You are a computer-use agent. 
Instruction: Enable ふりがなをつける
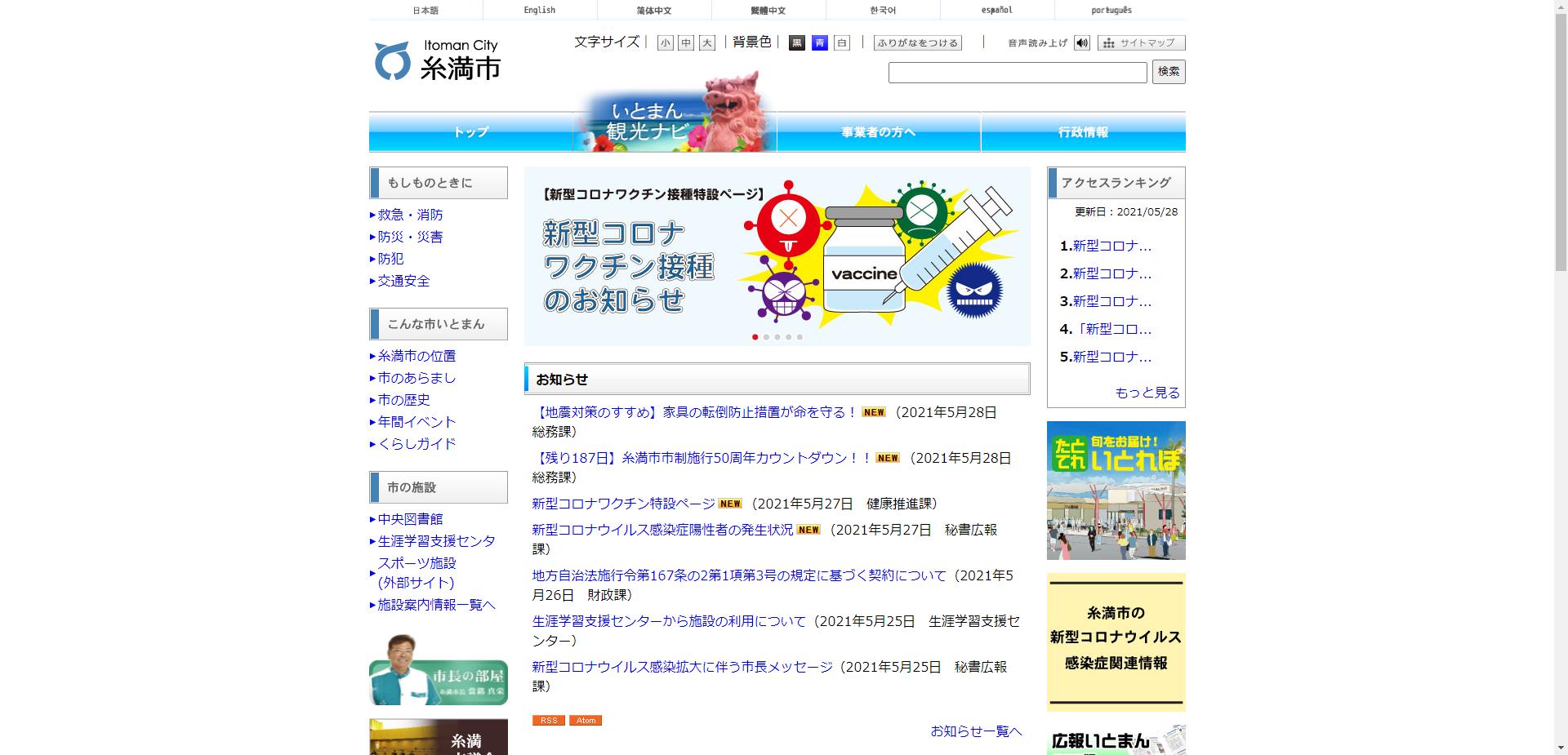pyautogui.click(x=918, y=42)
